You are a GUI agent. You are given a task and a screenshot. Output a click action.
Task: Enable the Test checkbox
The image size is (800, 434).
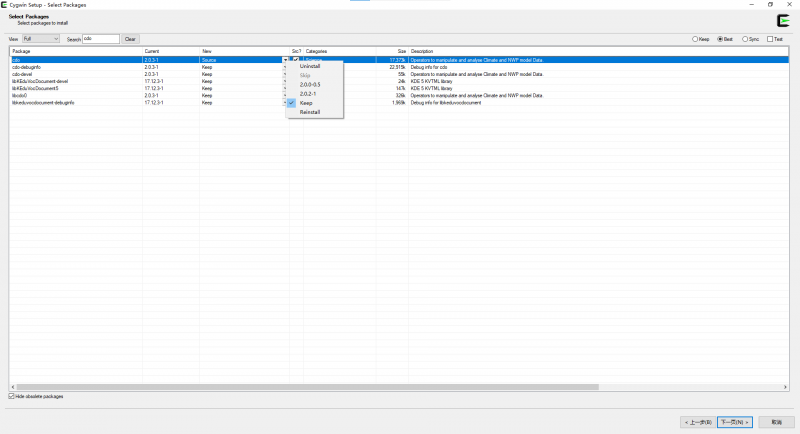tap(769, 39)
